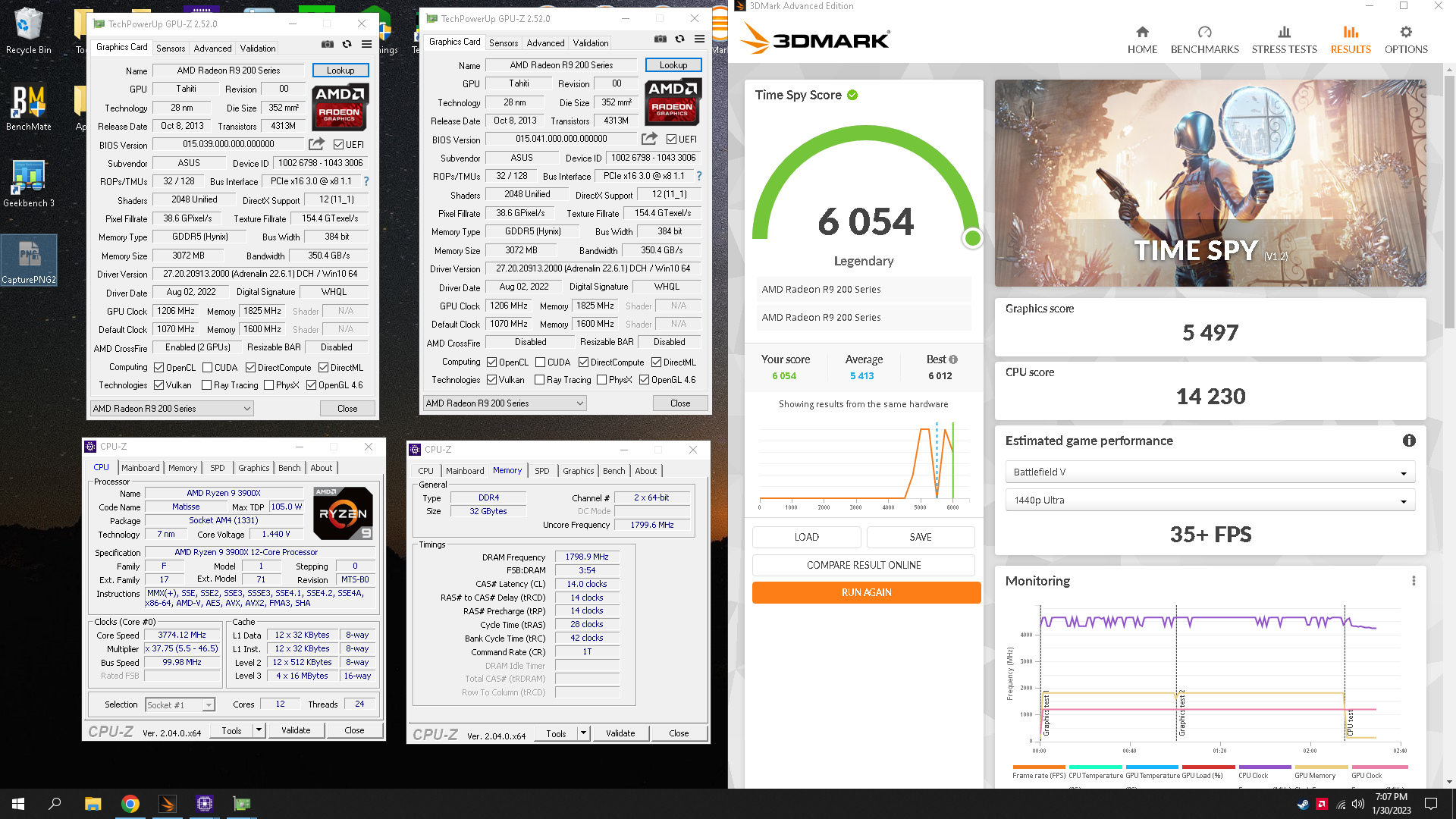Open Socket #1 selection dropdown in CPU-Z
Viewport: 1456px width, 819px height.
point(180,705)
